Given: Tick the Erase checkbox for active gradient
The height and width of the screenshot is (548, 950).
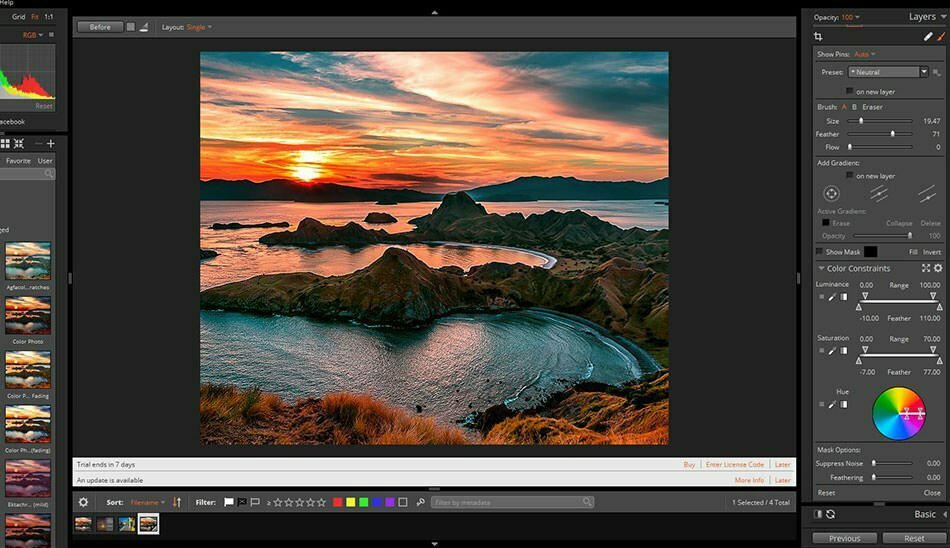Looking at the screenshot, I should (824, 223).
